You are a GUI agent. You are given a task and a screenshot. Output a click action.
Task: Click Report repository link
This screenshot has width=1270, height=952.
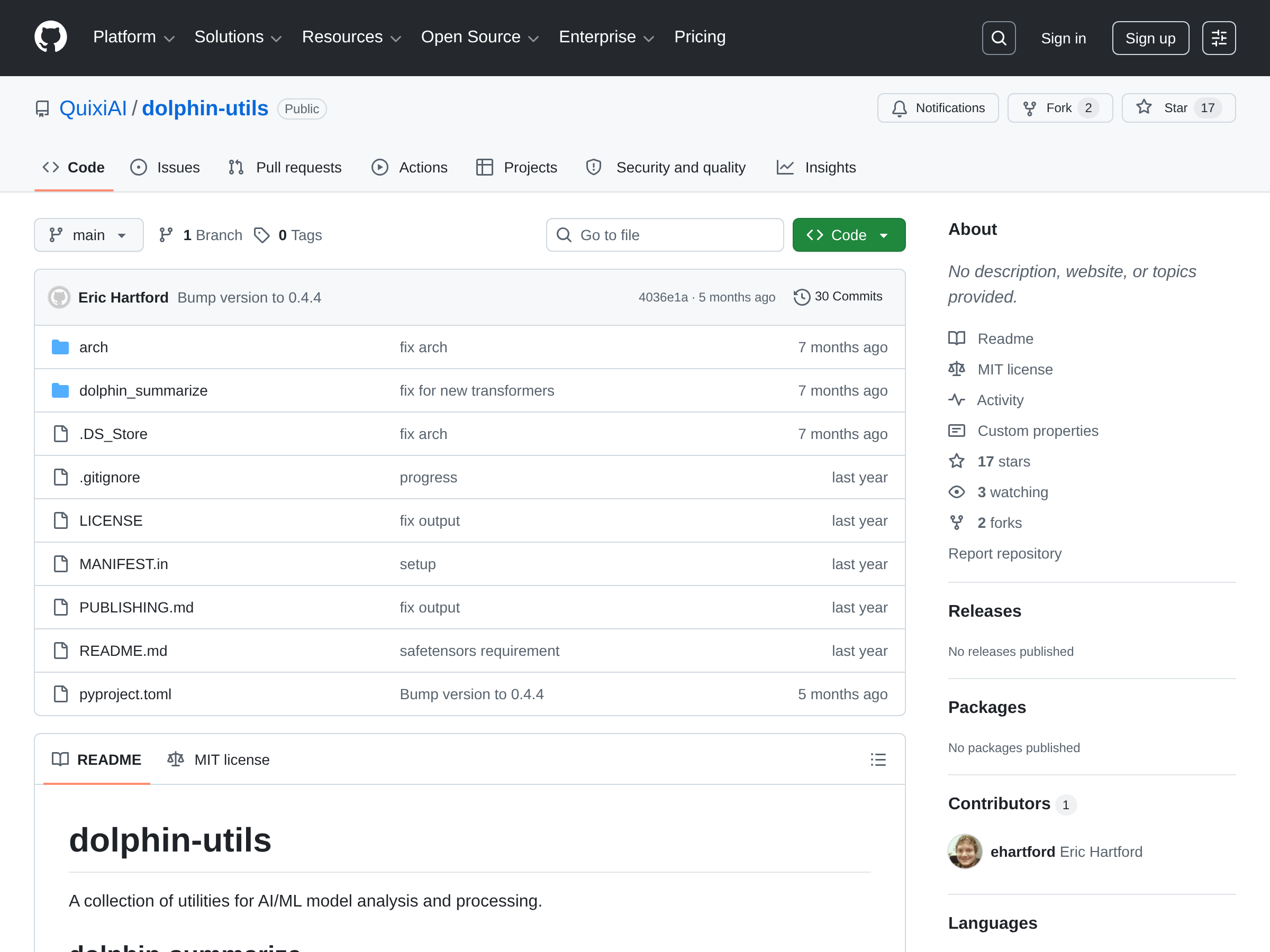pyautogui.click(x=1005, y=553)
